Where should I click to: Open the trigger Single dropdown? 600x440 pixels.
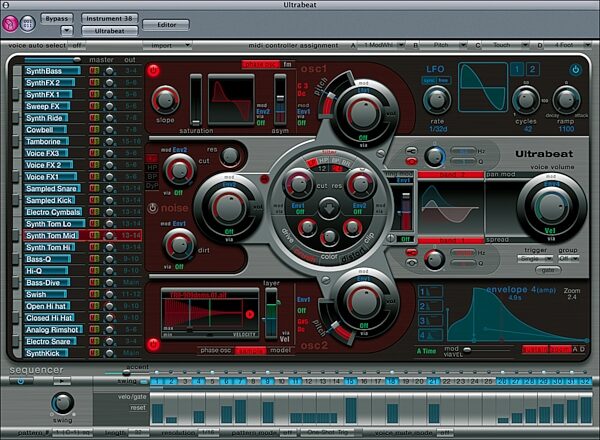coord(535,259)
